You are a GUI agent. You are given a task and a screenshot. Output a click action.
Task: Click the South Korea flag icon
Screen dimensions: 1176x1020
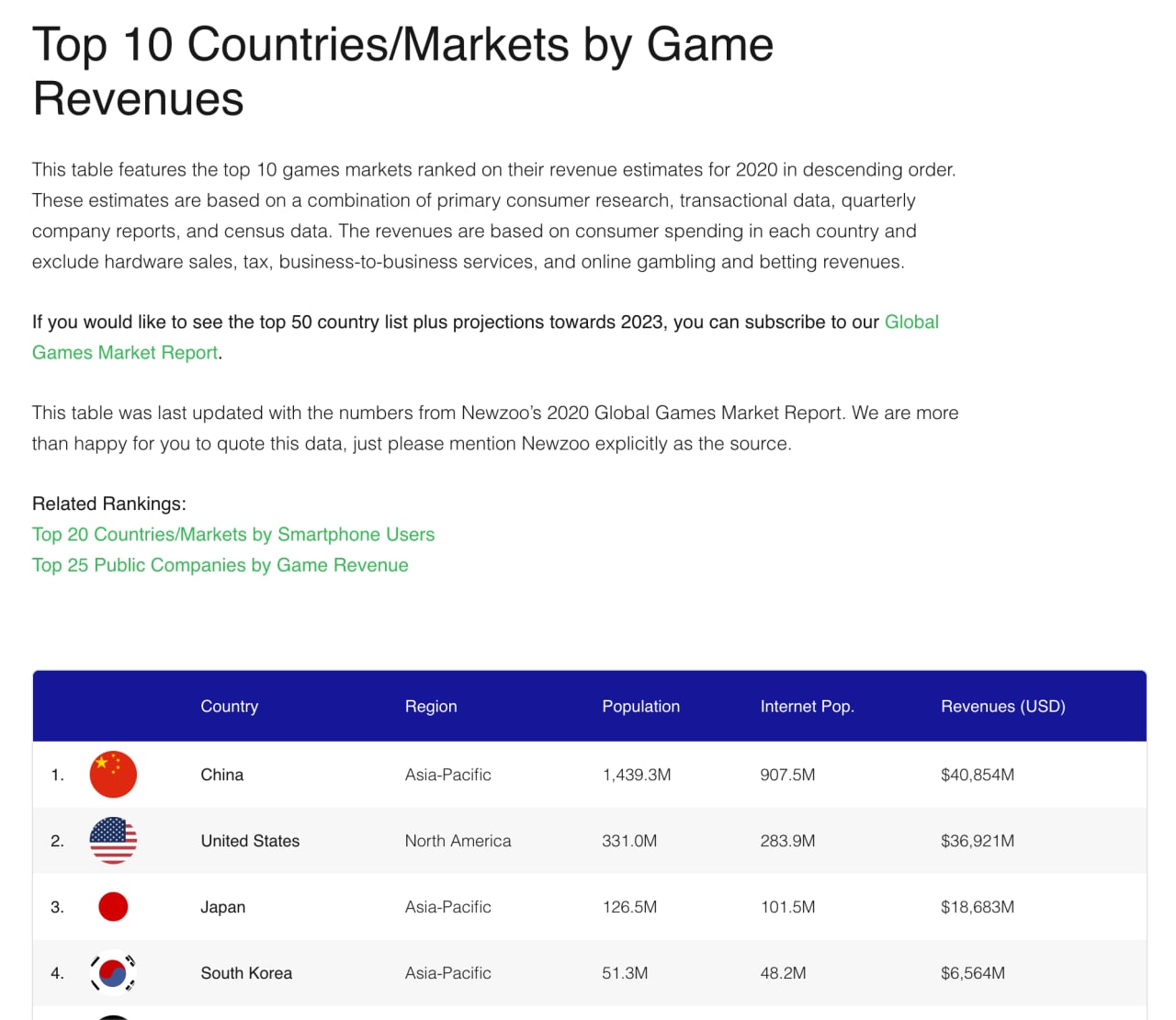pyautogui.click(x=113, y=973)
